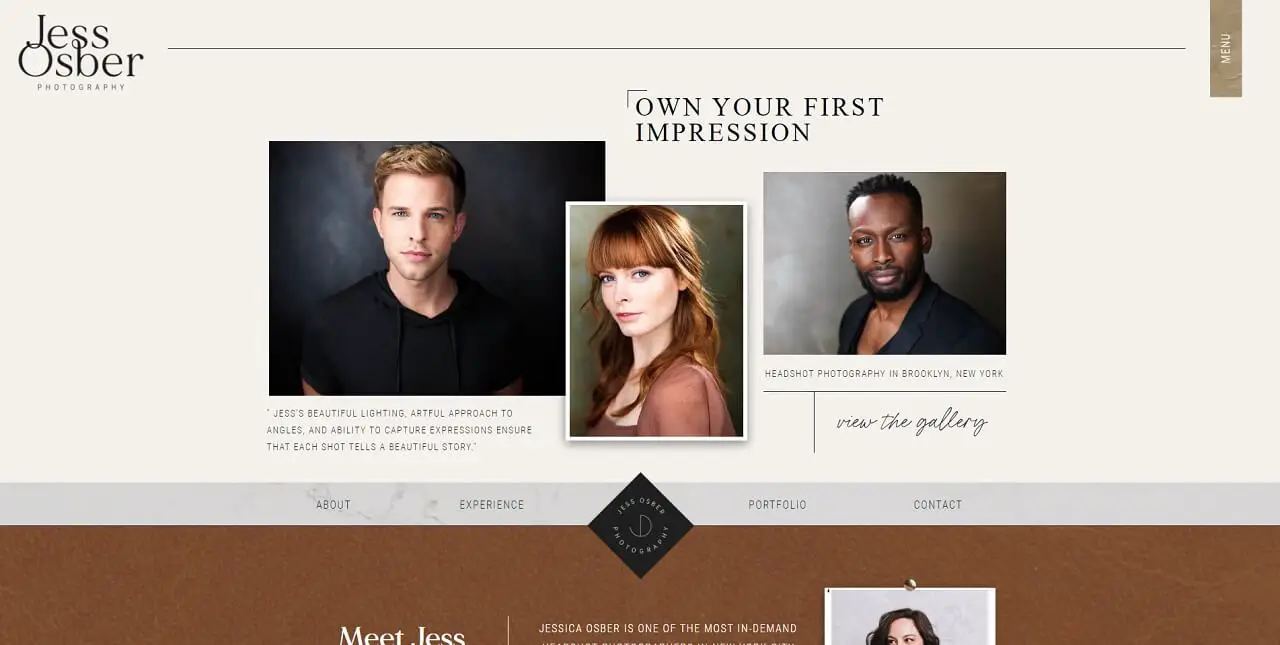Click the Jess Osber Photography logo
This screenshot has height=645, width=1280.
pos(81,52)
